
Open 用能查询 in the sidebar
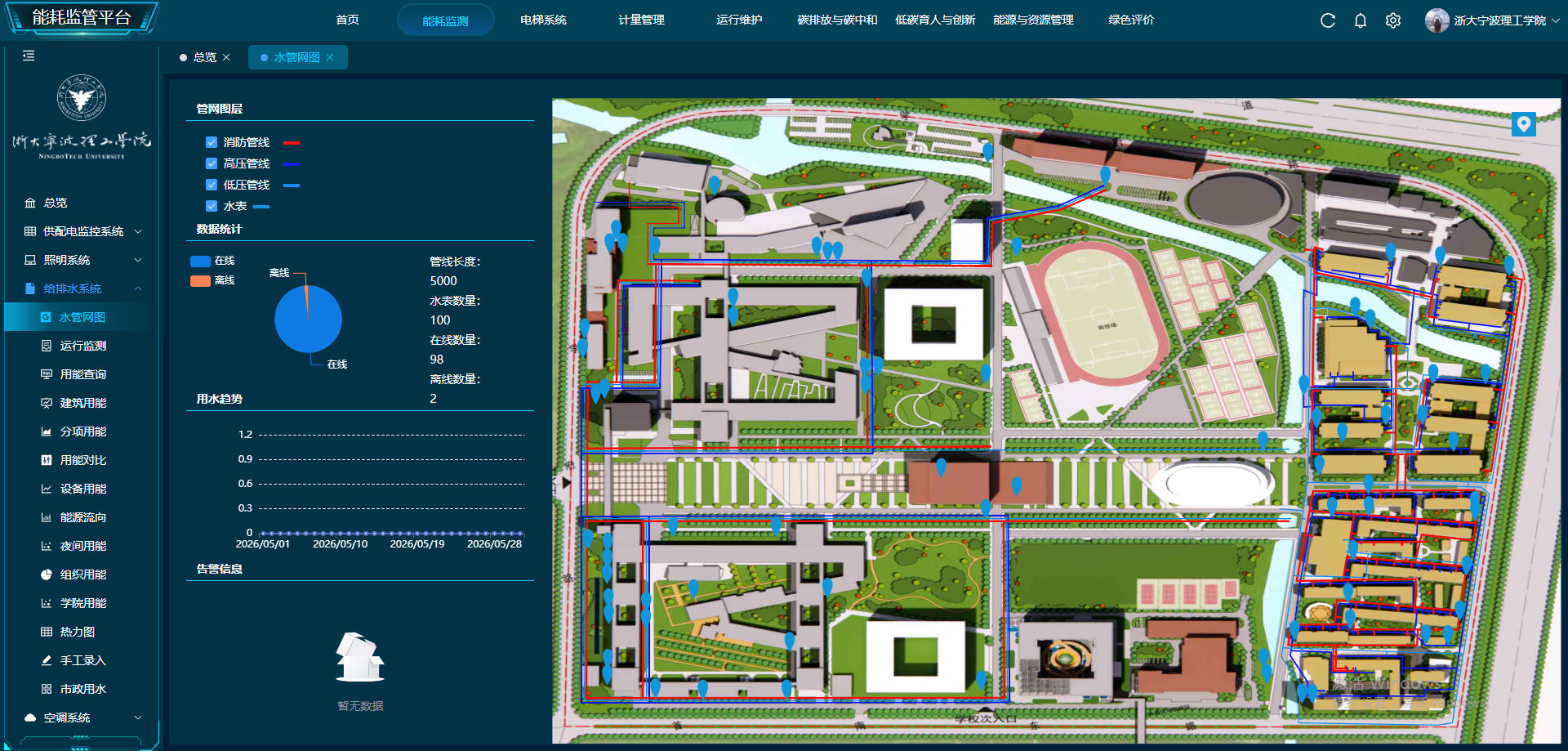(x=82, y=374)
